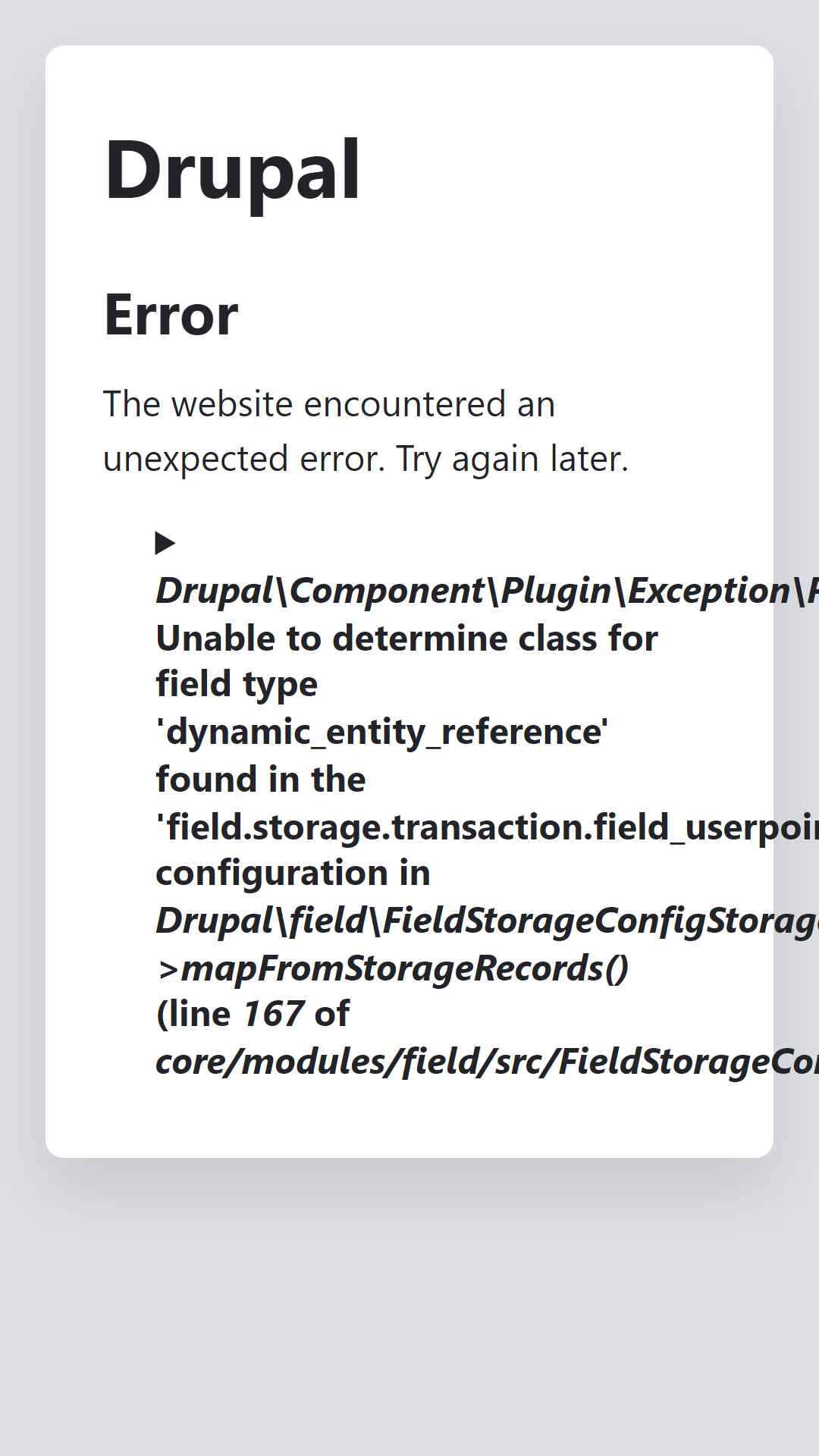Click 'The website encountered an' text line
This screenshot has height=1456, width=819.
click(x=329, y=403)
